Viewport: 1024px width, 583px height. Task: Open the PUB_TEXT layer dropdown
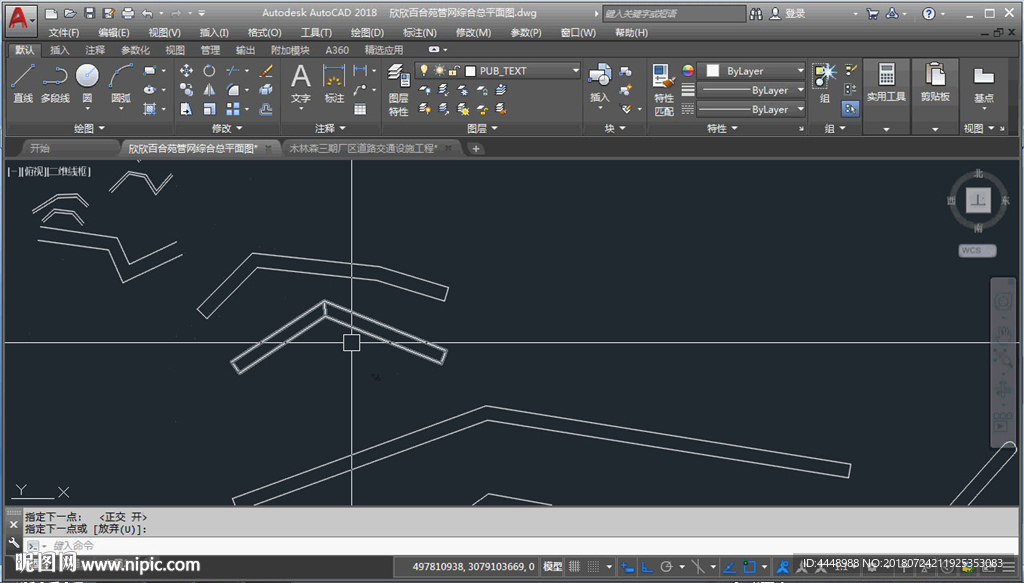498,71
